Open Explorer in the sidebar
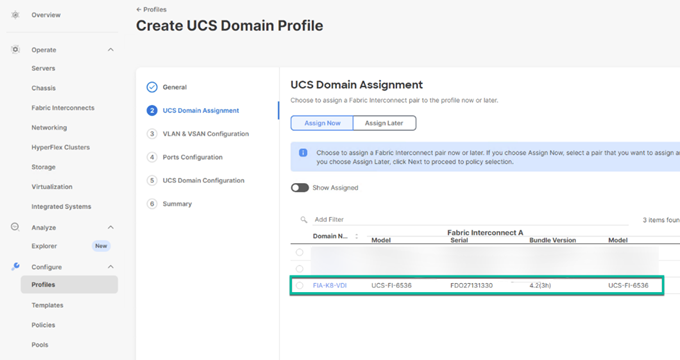The height and width of the screenshot is (360, 680). (44, 246)
